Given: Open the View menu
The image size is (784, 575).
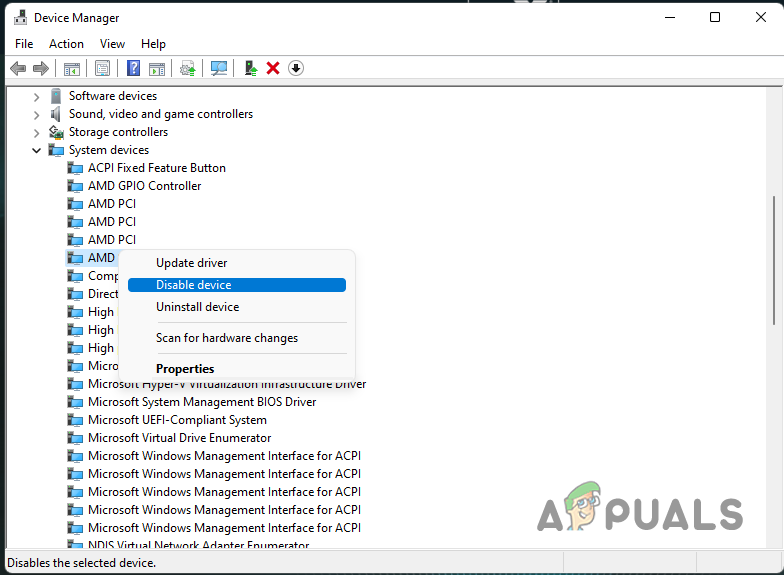Looking at the screenshot, I should click(112, 44).
